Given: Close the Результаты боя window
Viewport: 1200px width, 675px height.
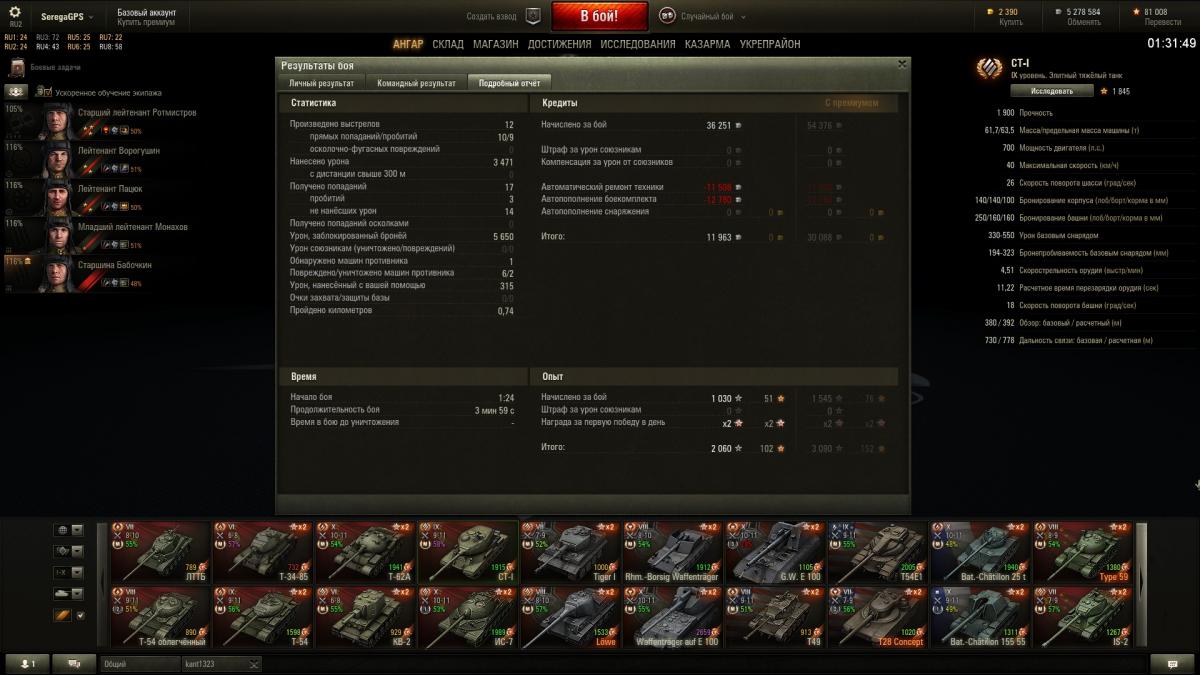Looking at the screenshot, I should tap(902, 63).
